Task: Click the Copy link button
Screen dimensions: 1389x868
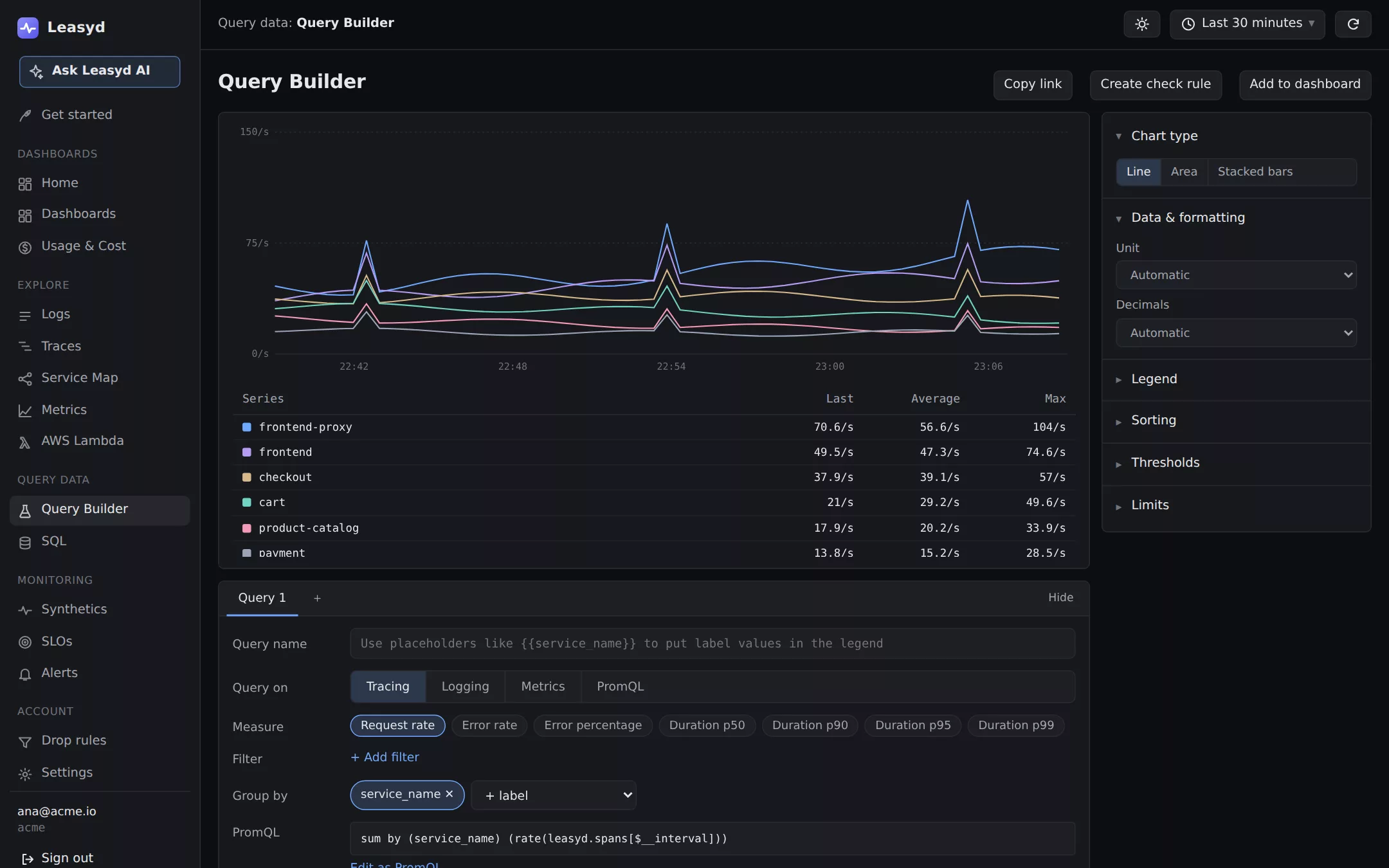Action: click(x=1033, y=85)
